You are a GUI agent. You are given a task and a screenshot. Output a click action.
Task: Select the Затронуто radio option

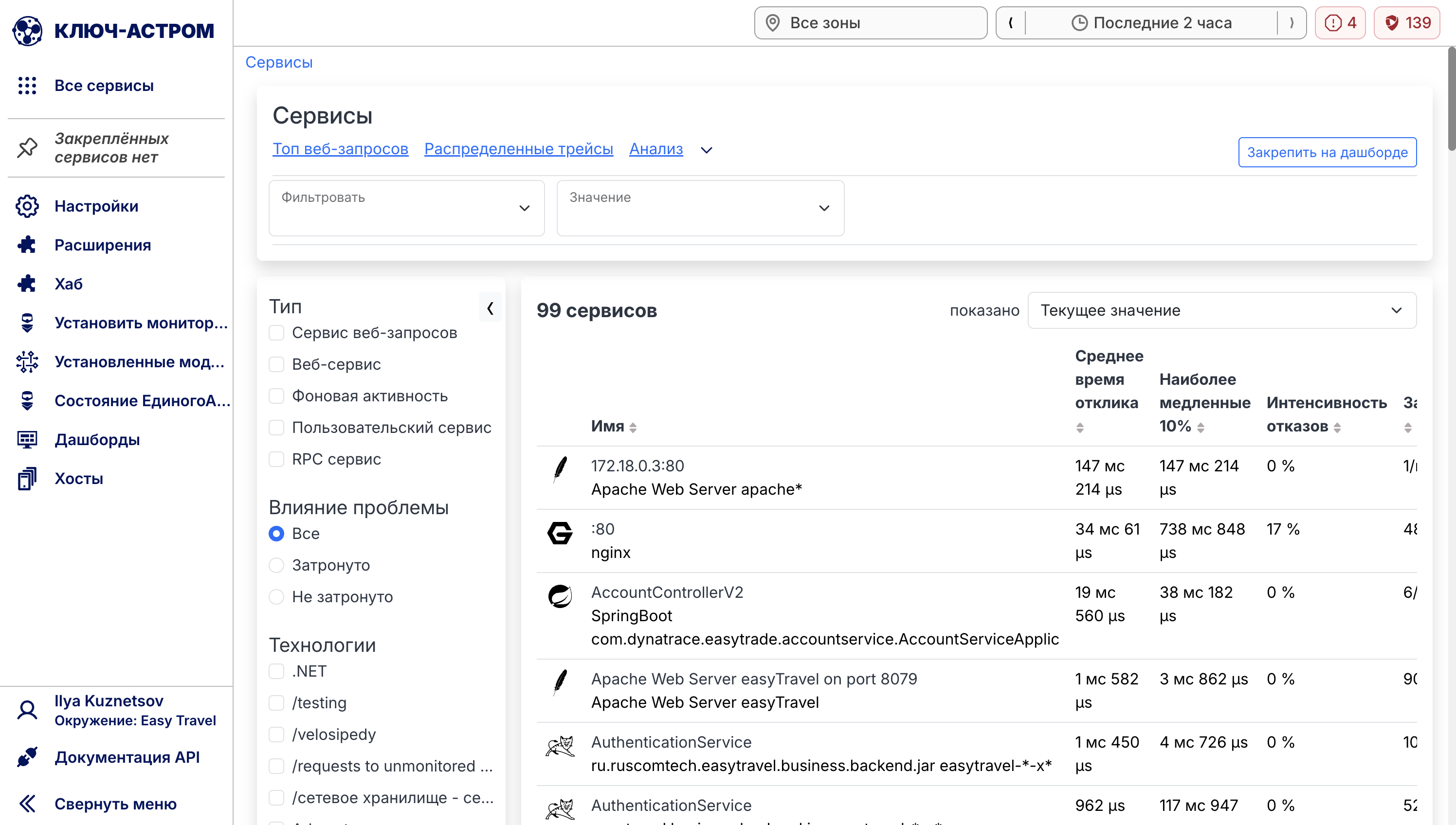coord(276,565)
